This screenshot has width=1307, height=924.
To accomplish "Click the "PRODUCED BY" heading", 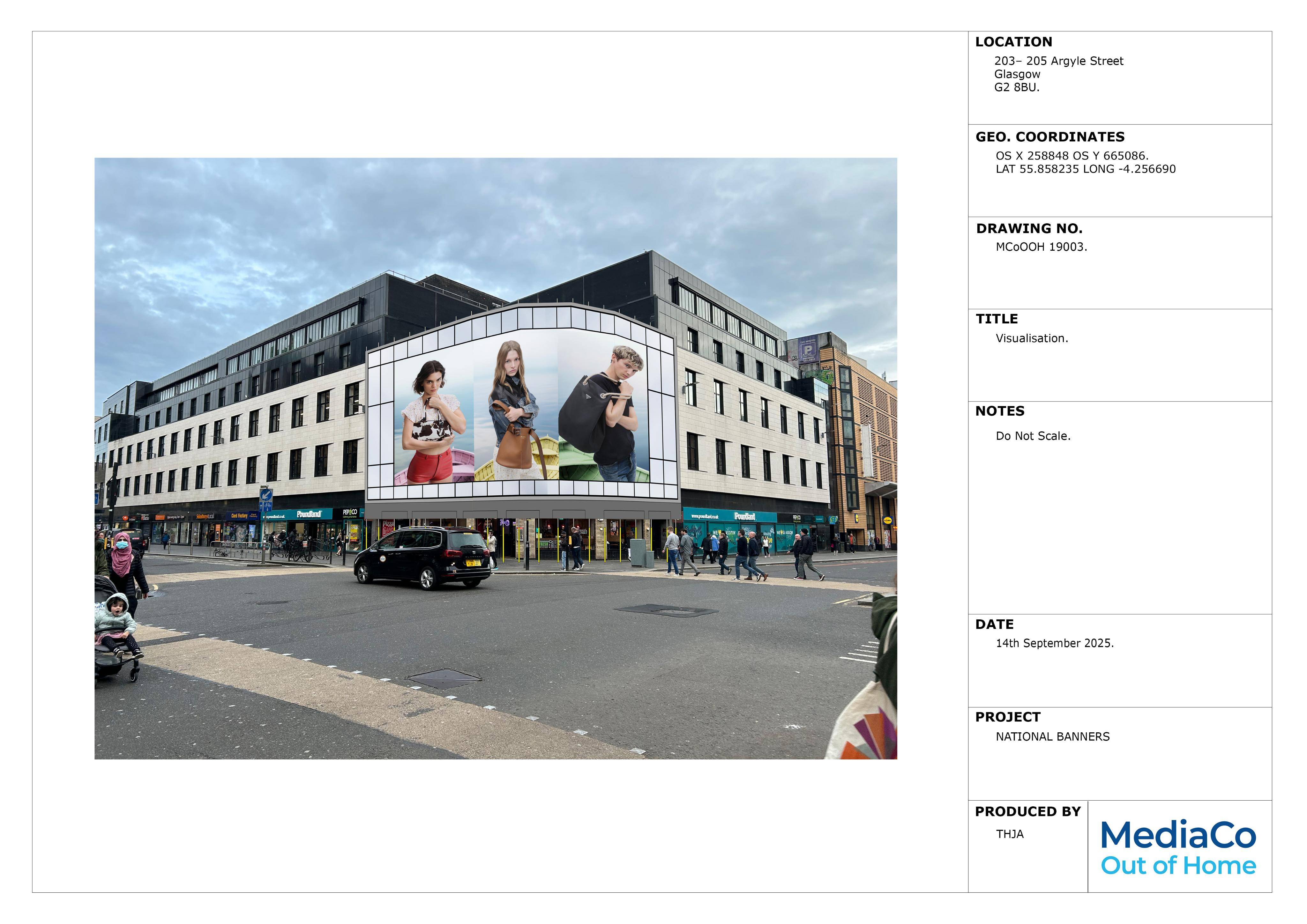I will (1027, 811).
